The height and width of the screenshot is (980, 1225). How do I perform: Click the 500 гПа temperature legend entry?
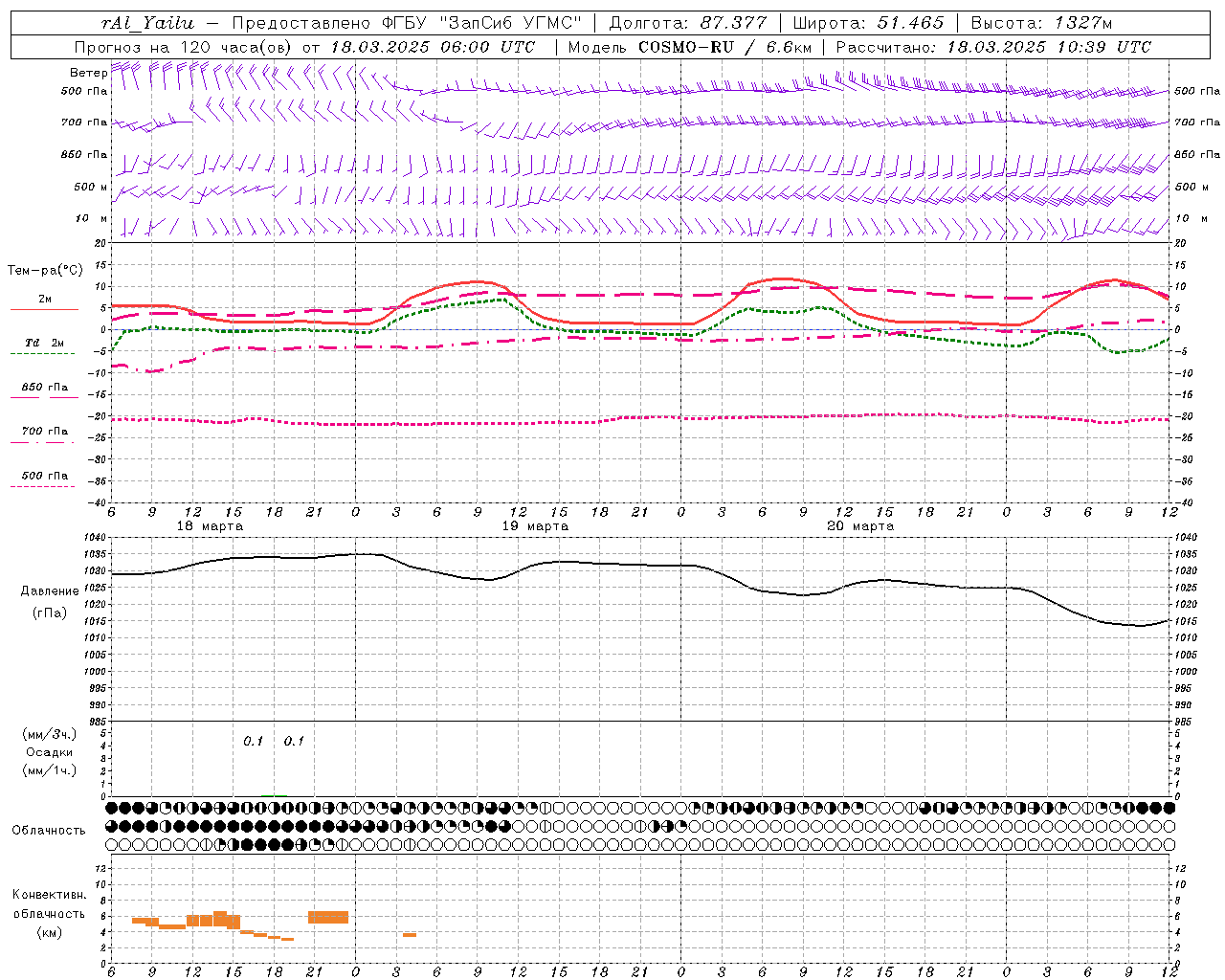(x=44, y=476)
